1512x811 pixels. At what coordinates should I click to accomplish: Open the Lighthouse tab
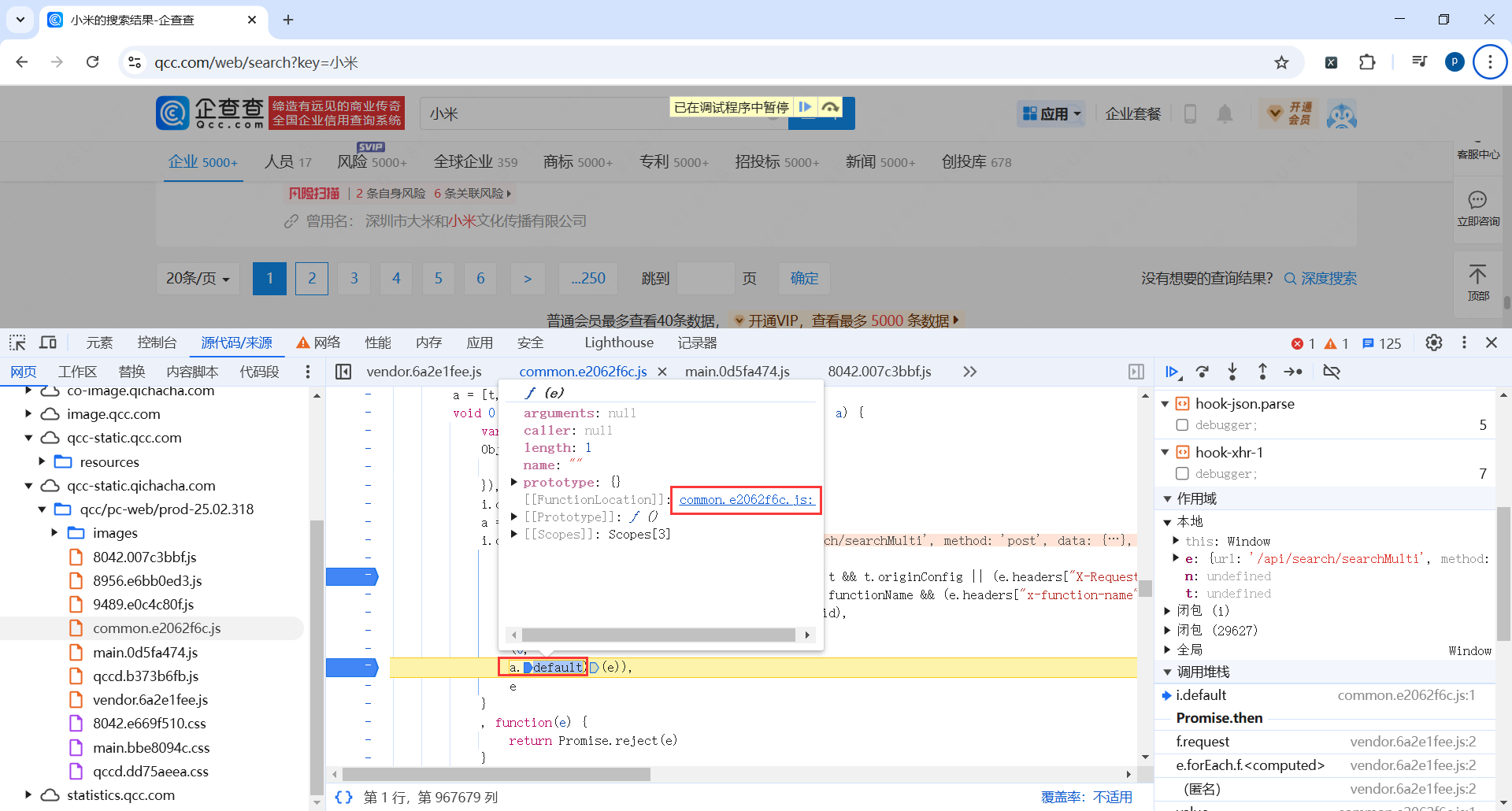(x=619, y=343)
